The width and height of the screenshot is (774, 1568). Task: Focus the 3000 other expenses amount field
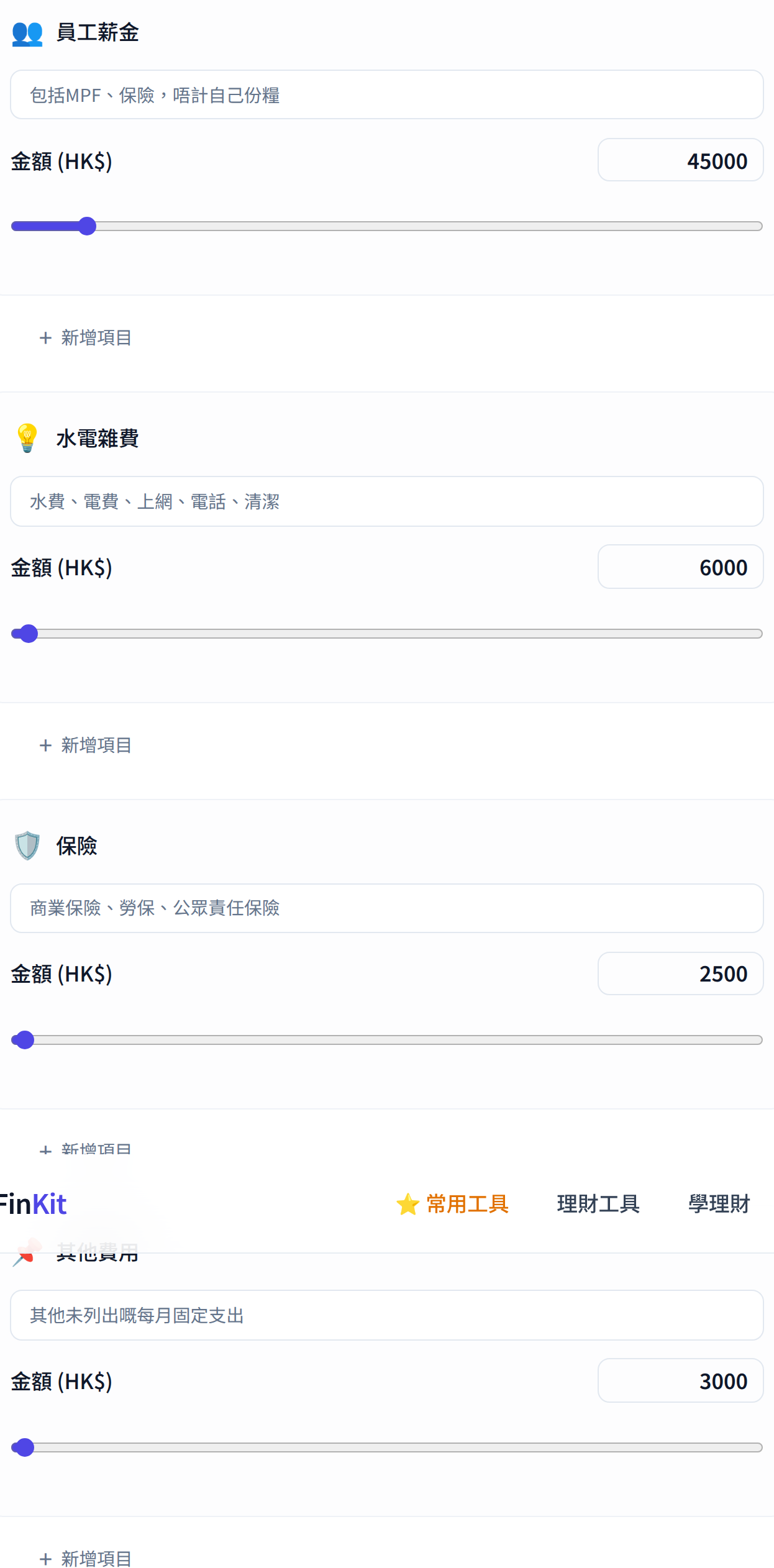[681, 1380]
